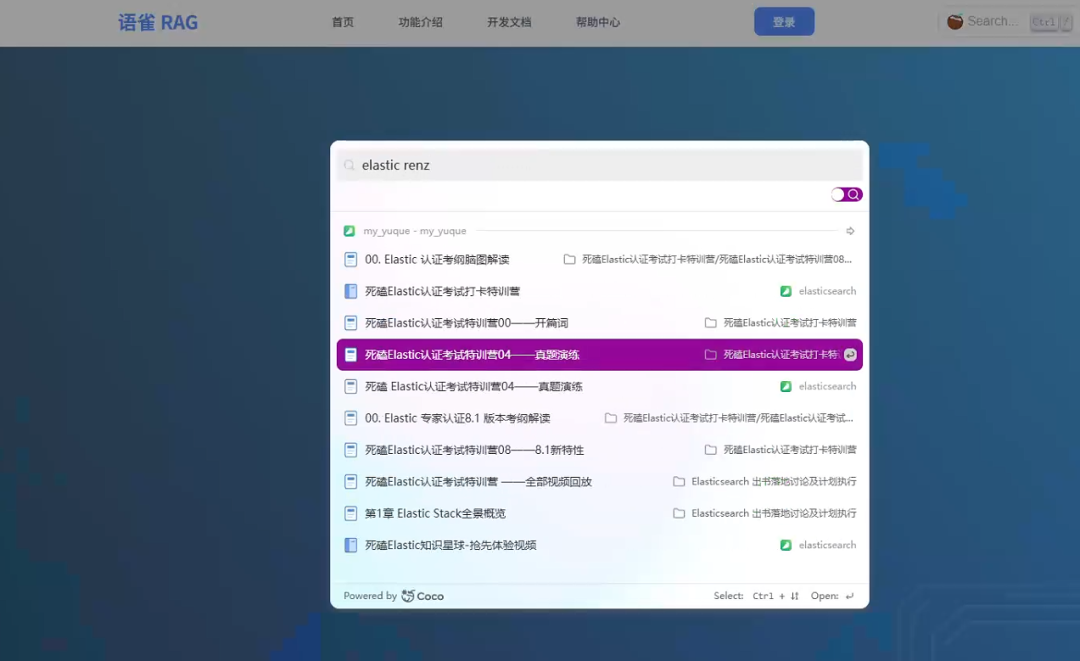
Task: Click the elasticsearch source tag on second result
Action: 818,291
